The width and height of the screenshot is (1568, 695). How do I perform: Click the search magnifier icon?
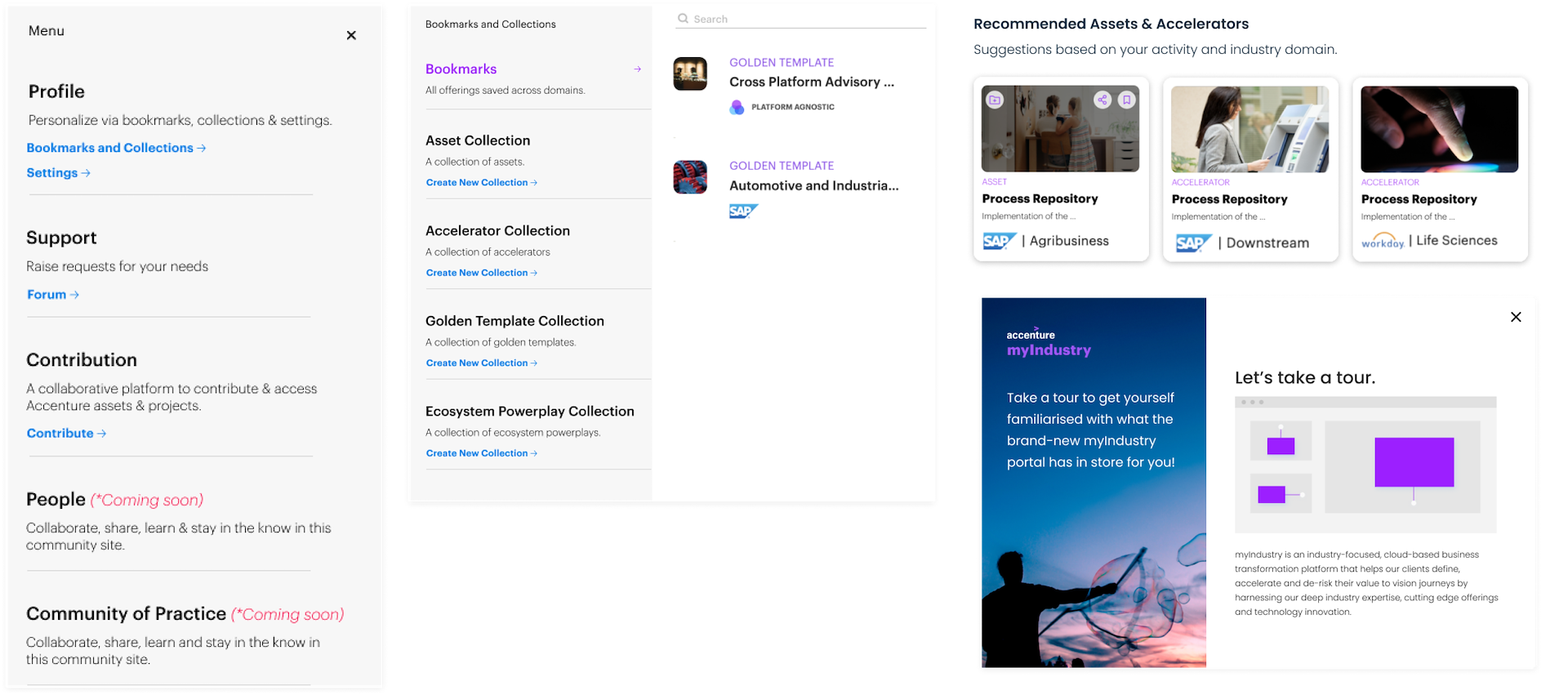click(683, 18)
